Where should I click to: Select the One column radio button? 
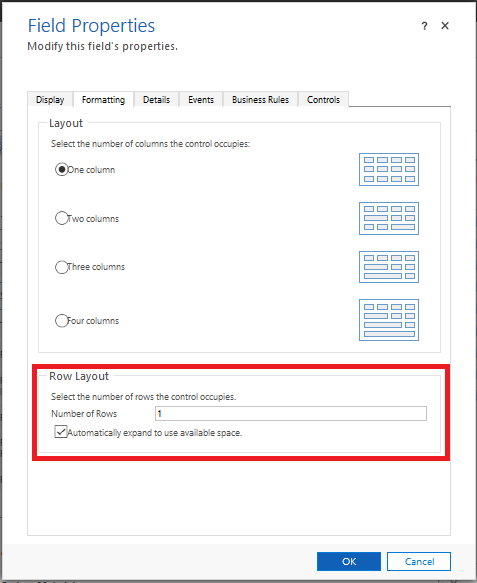61,170
